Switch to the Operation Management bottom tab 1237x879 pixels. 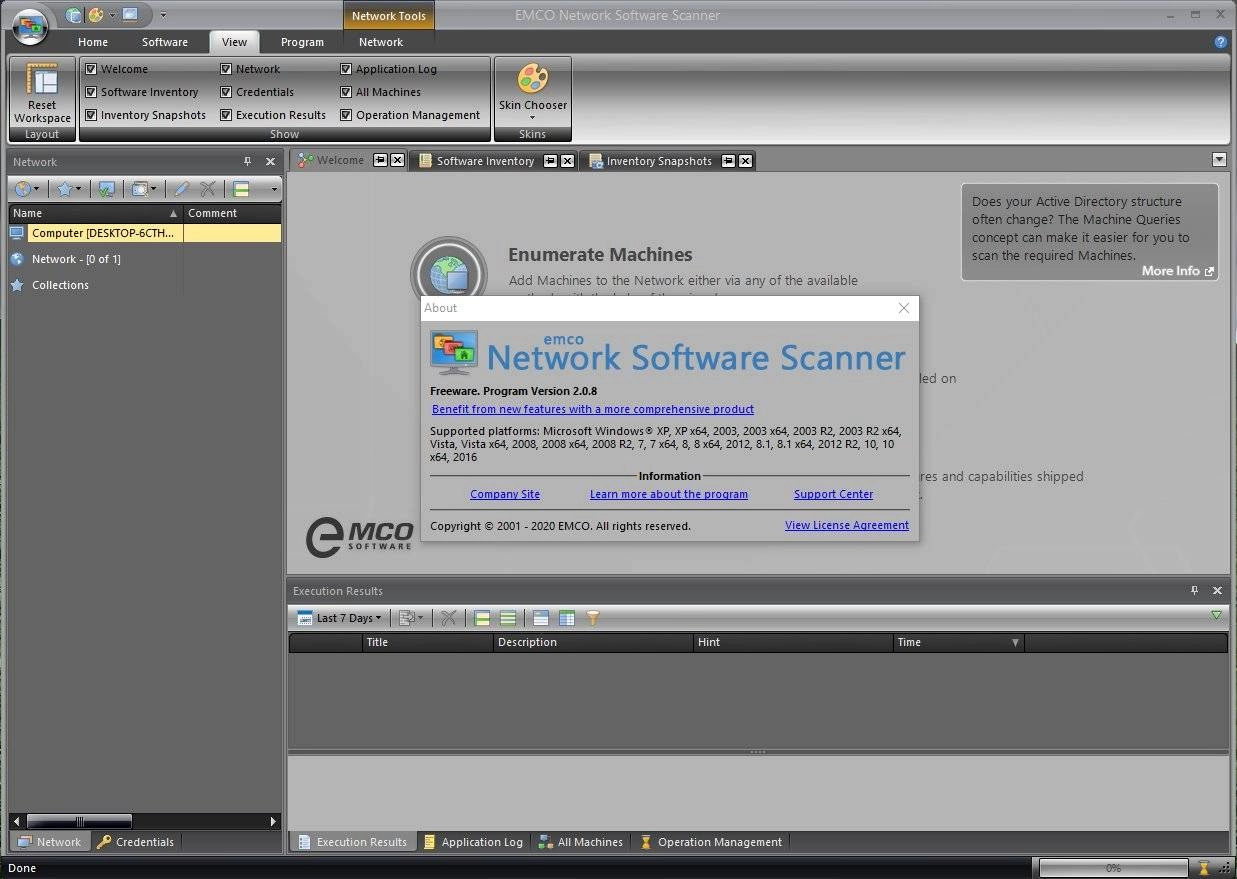pyautogui.click(x=711, y=842)
